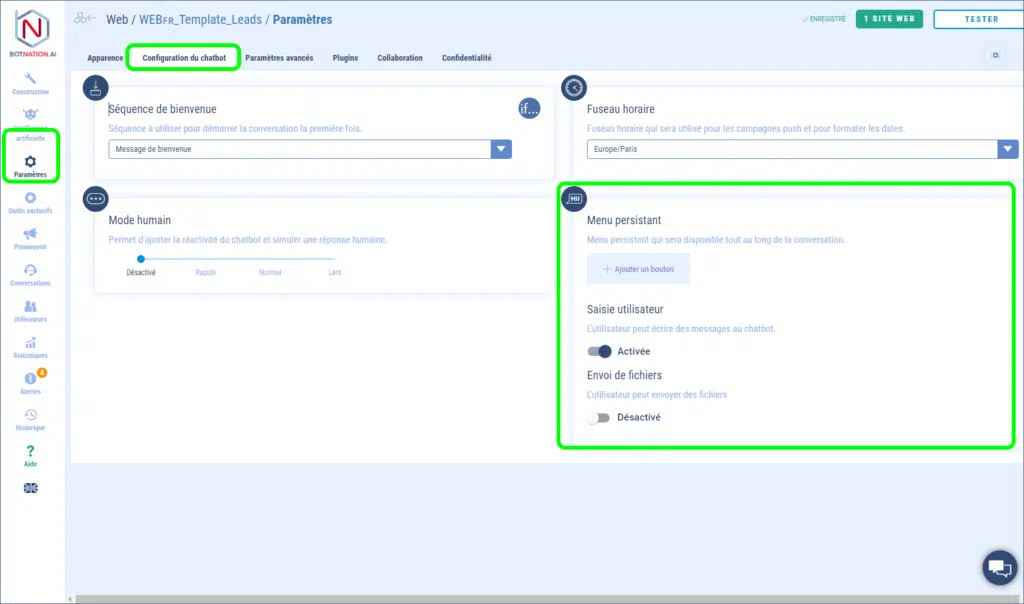Image resolution: width=1024 pixels, height=604 pixels.
Task: Go to Conversations in the sidebar
Action: click(30, 271)
